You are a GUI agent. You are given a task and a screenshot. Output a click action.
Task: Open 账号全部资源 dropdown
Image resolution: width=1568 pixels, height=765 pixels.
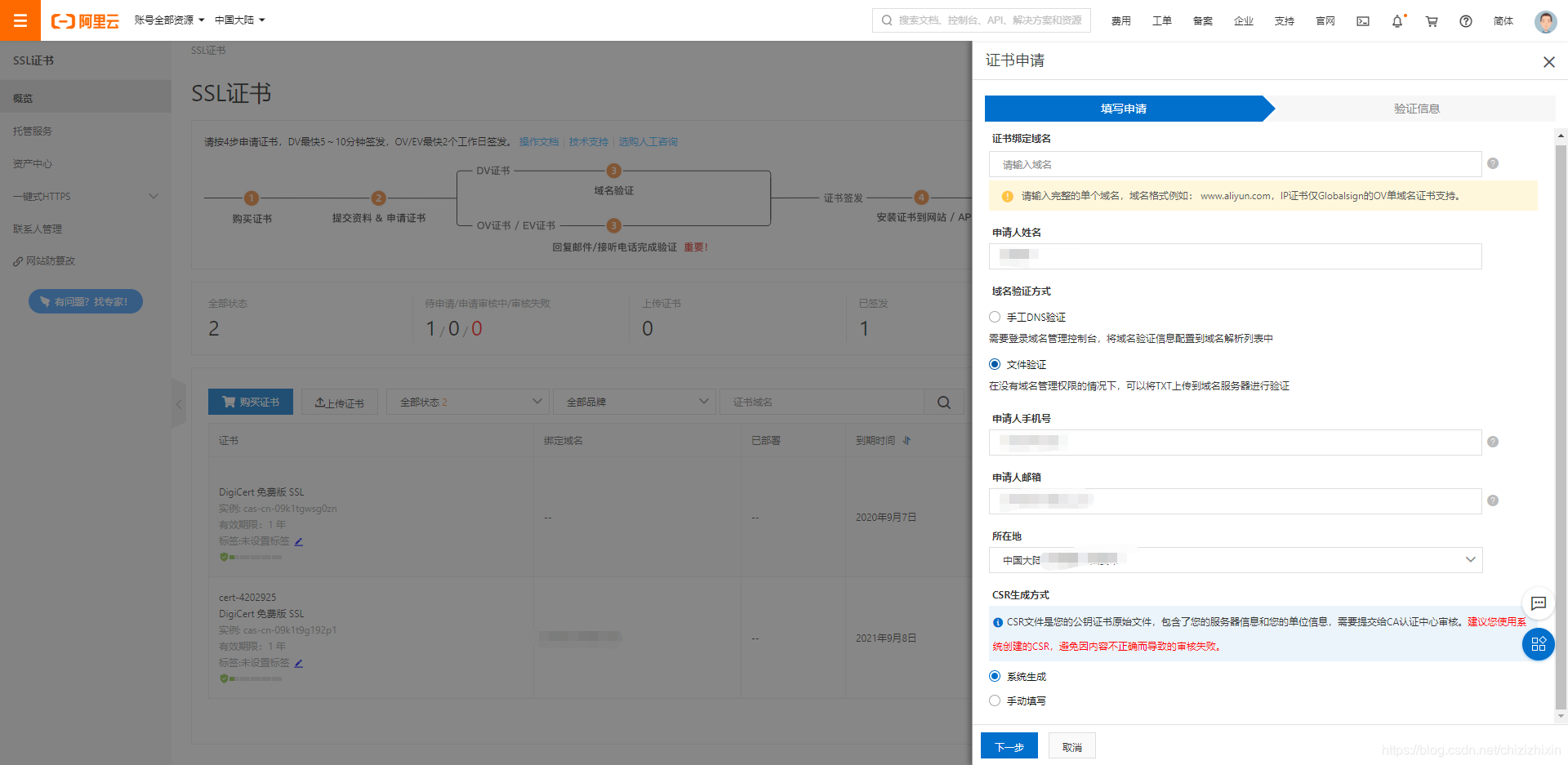169,20
